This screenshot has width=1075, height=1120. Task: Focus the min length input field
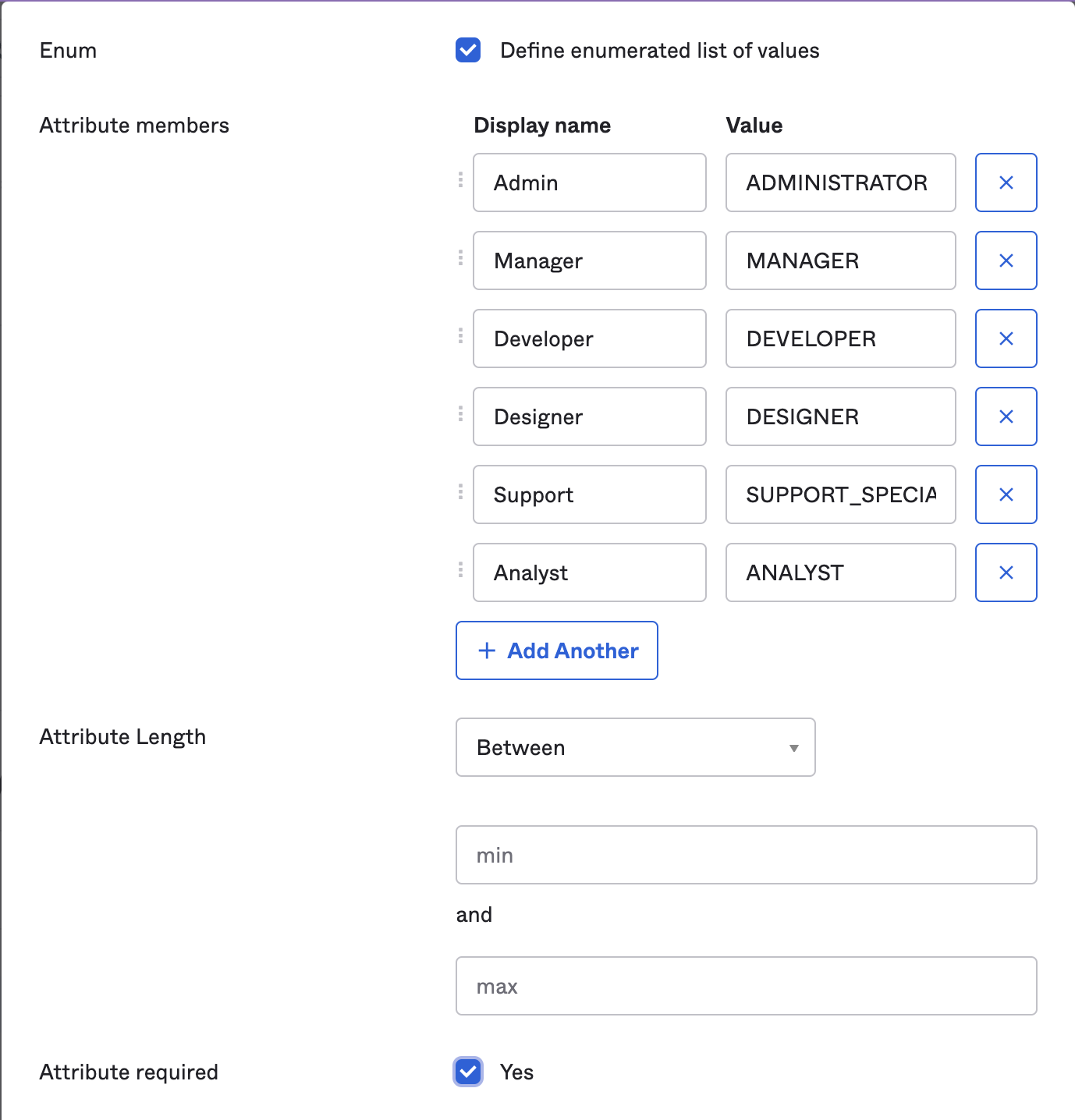pyautogui.click(x=746, y=855)
